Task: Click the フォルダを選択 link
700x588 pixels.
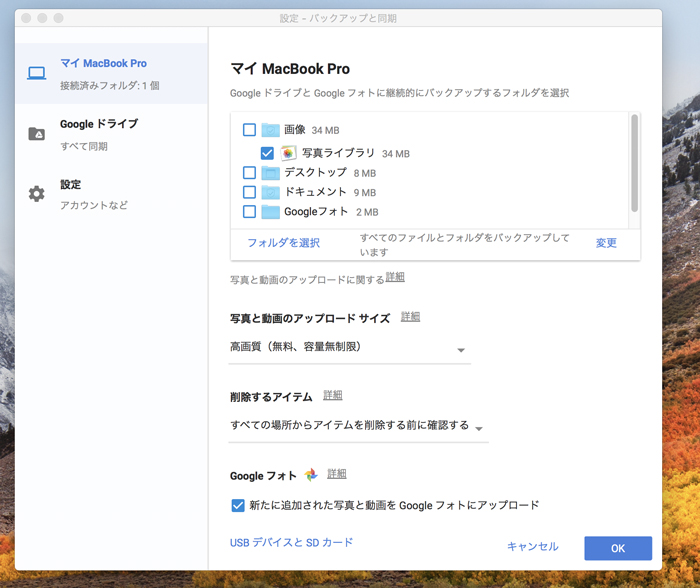Action: [283, 243]
